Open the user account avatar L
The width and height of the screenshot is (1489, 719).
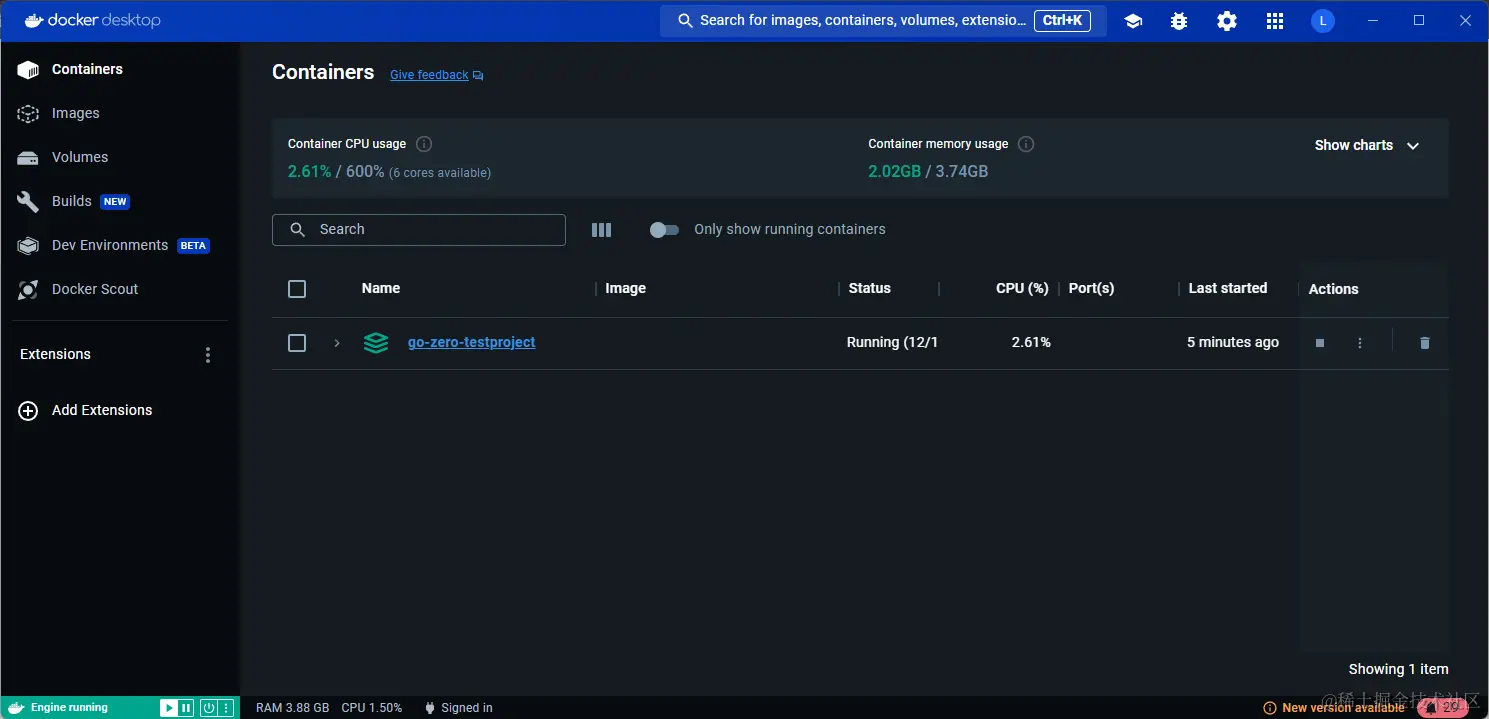[x=1323, y=21]
